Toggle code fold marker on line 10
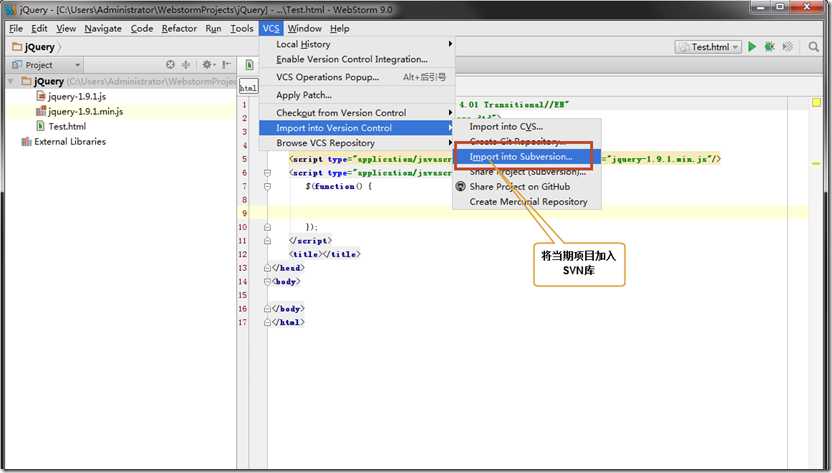832x473 pixels. coord(267,227)
